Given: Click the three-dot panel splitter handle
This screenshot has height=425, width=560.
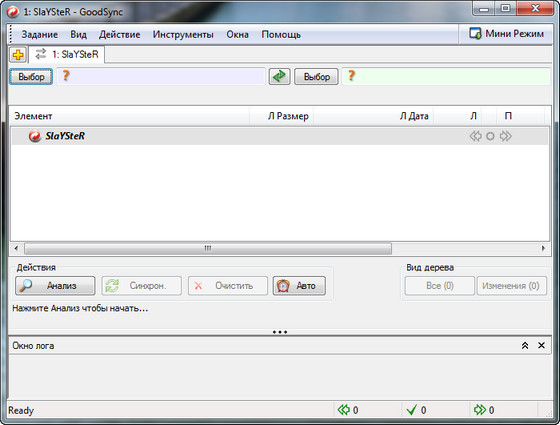Looking at the screenshot, I should tap(280, 332).
